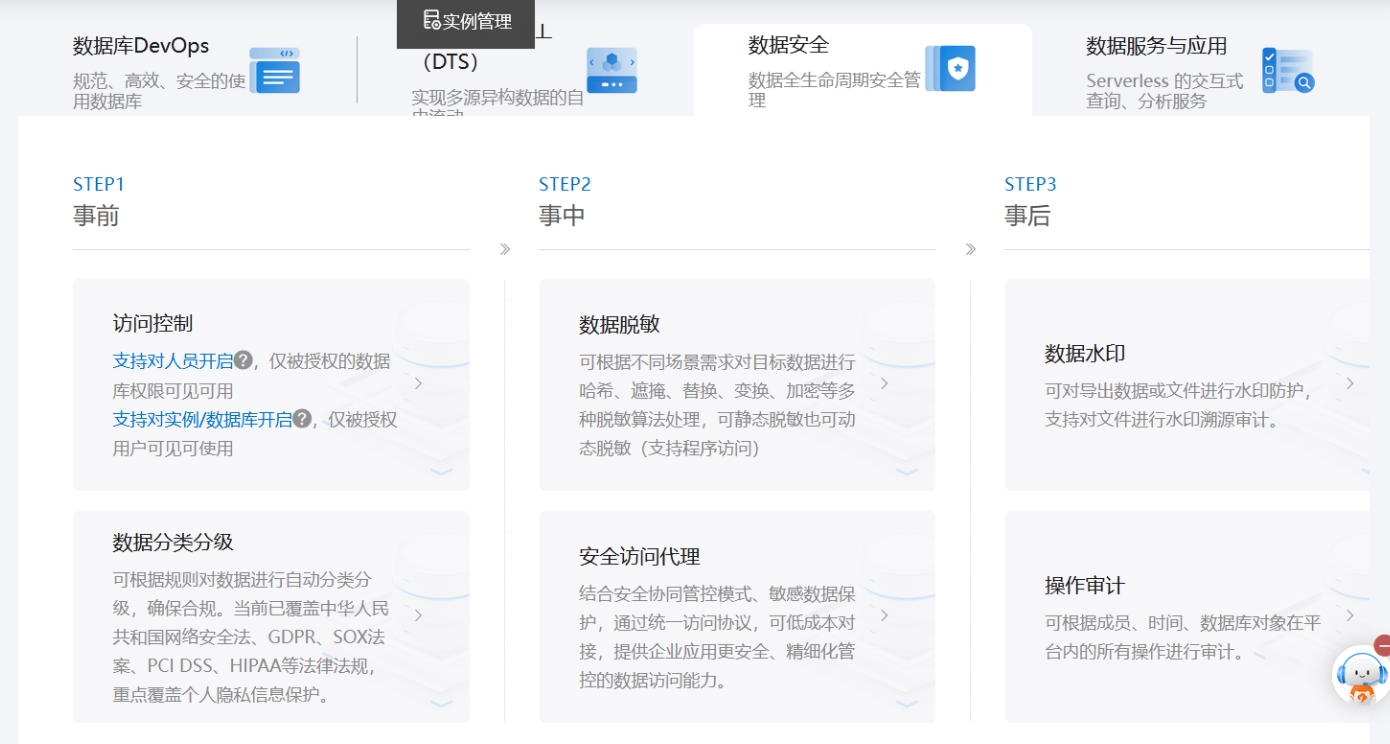Click the help icon after 支持对人员开启
Screen dimensions: 1390x744
tap(243, 360)
